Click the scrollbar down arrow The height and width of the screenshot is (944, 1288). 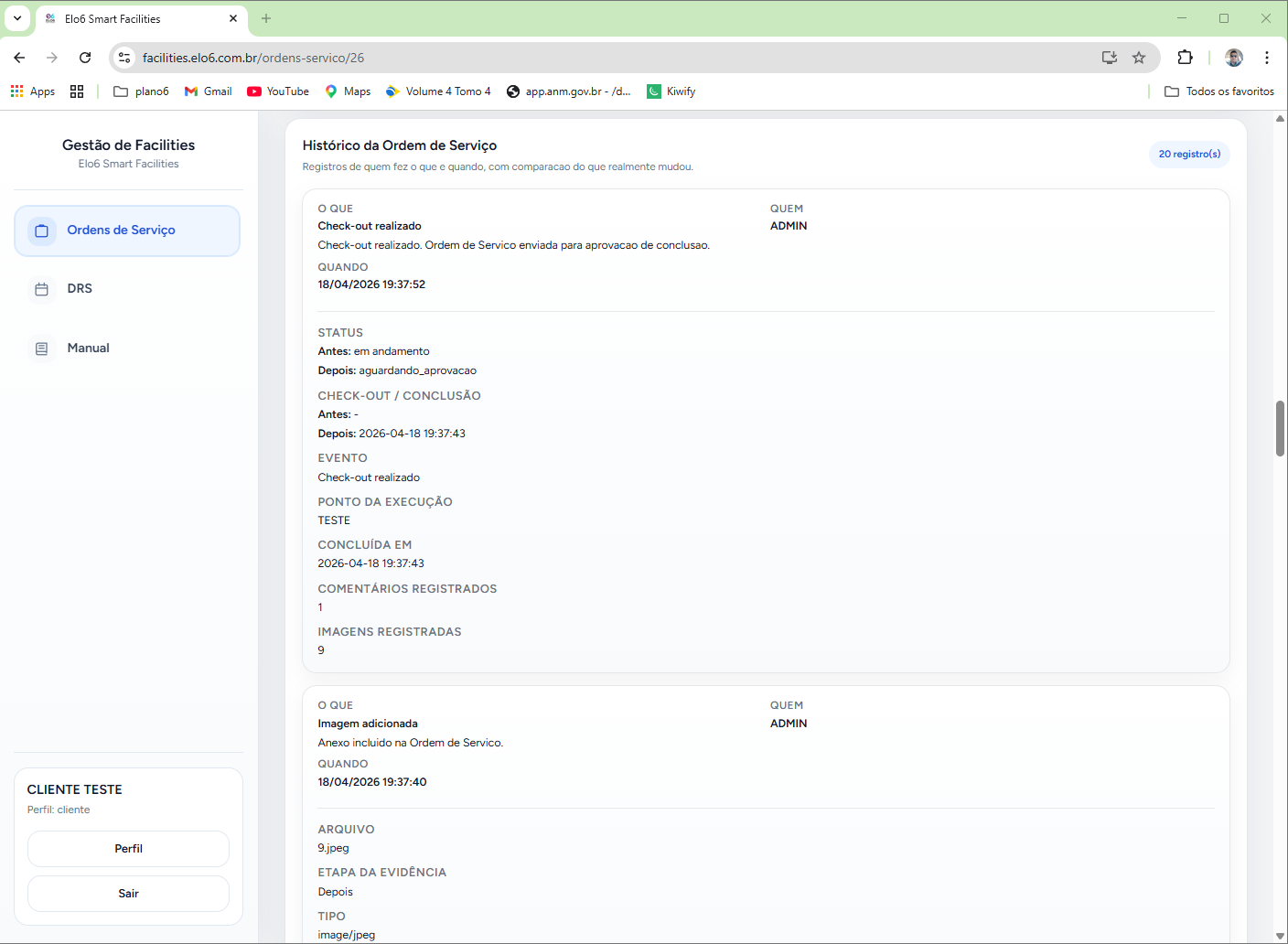pyautogui.click(x=1280, y=936)
